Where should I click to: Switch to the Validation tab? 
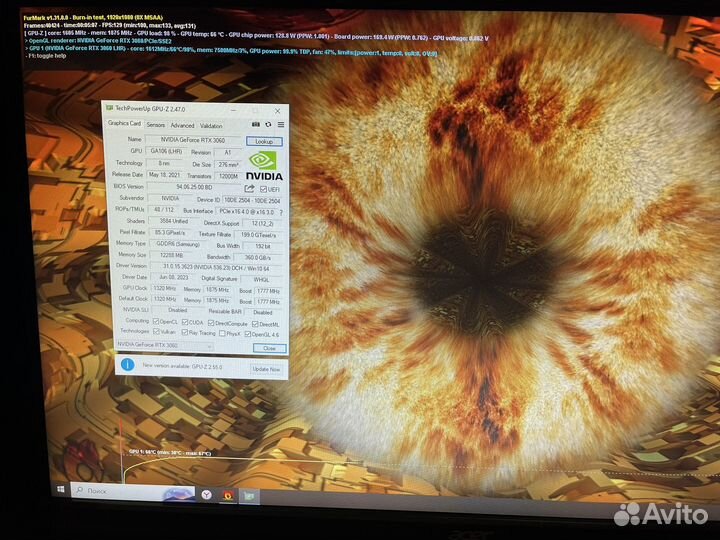point(211,125)
